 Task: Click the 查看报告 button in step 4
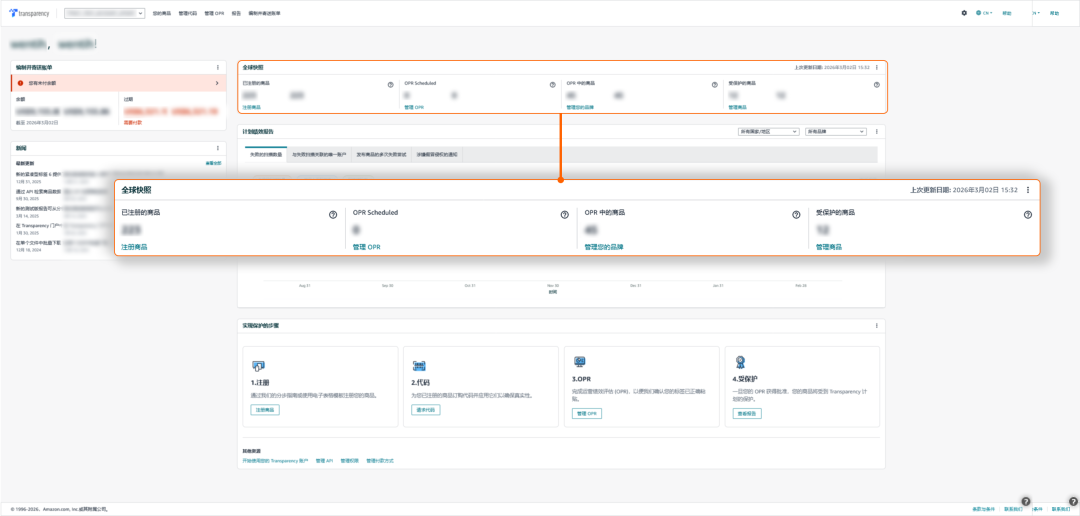pyautogui.click(x=747, y=413)
